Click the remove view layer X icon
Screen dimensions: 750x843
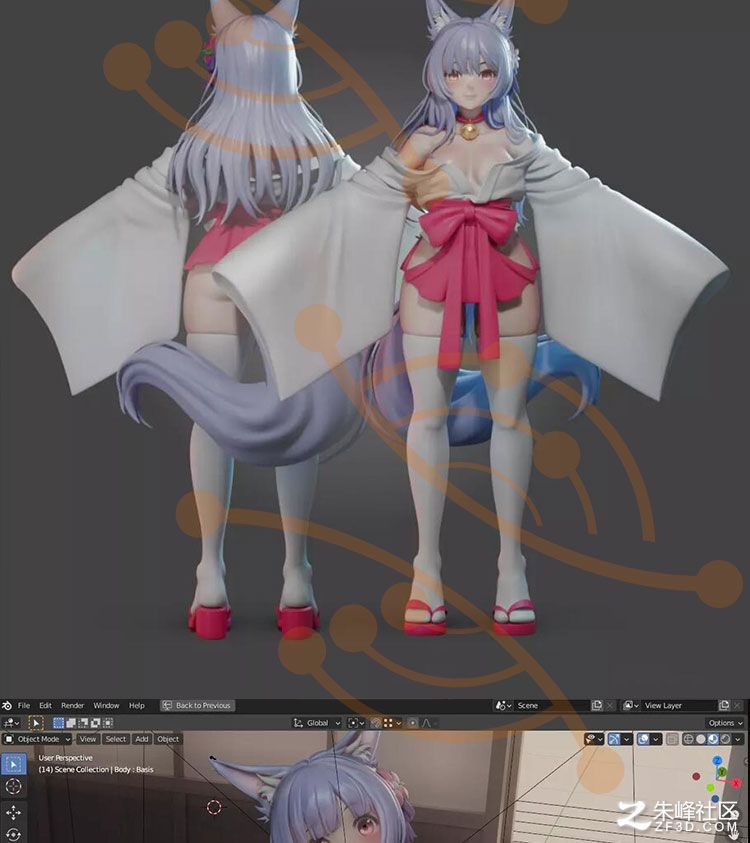(737, 705)
